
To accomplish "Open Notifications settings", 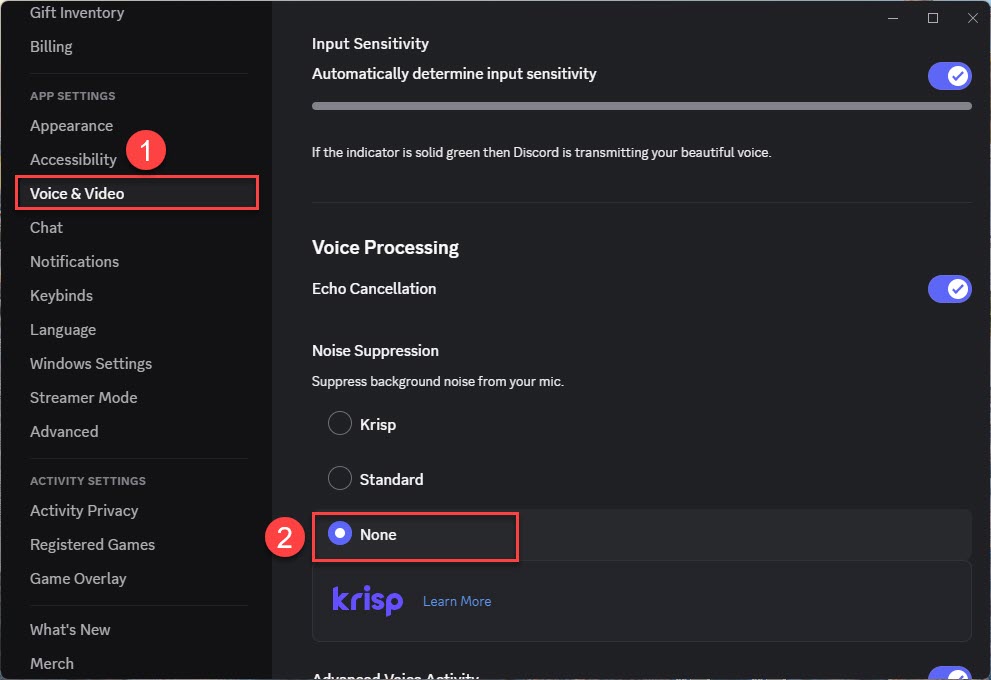I will pos(74,261).
